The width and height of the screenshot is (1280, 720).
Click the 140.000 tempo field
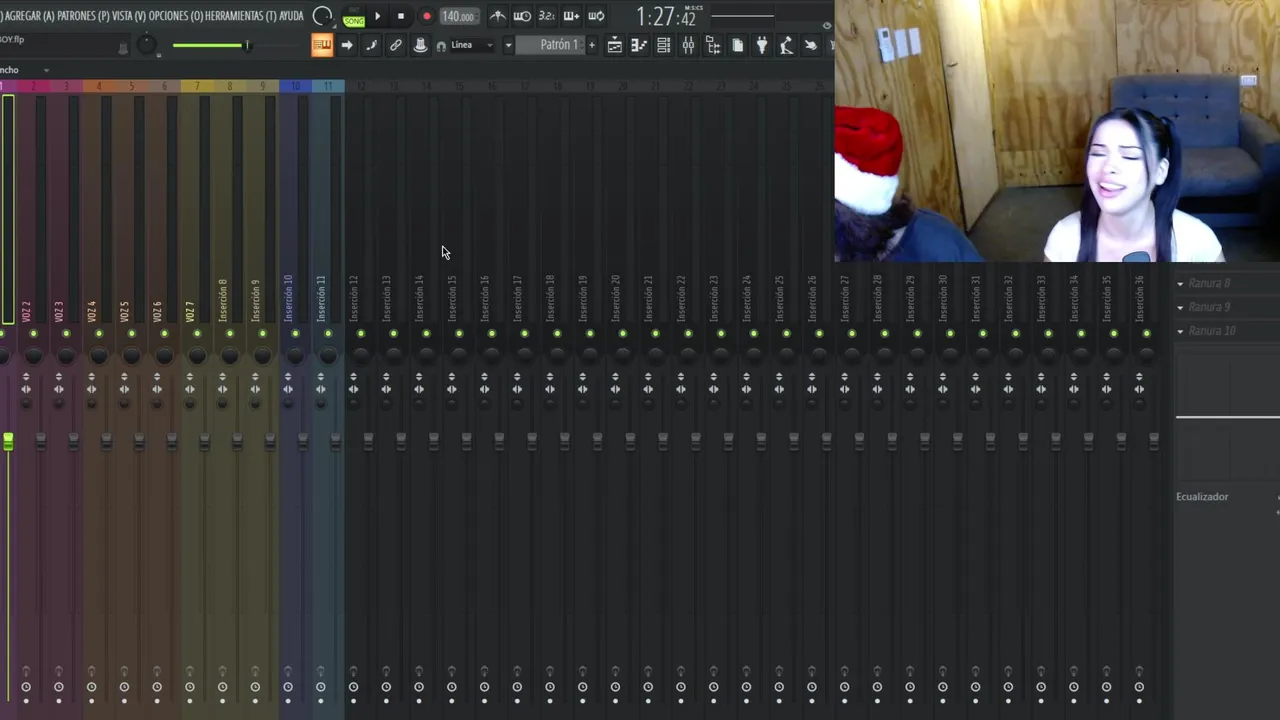click(458, 16)
